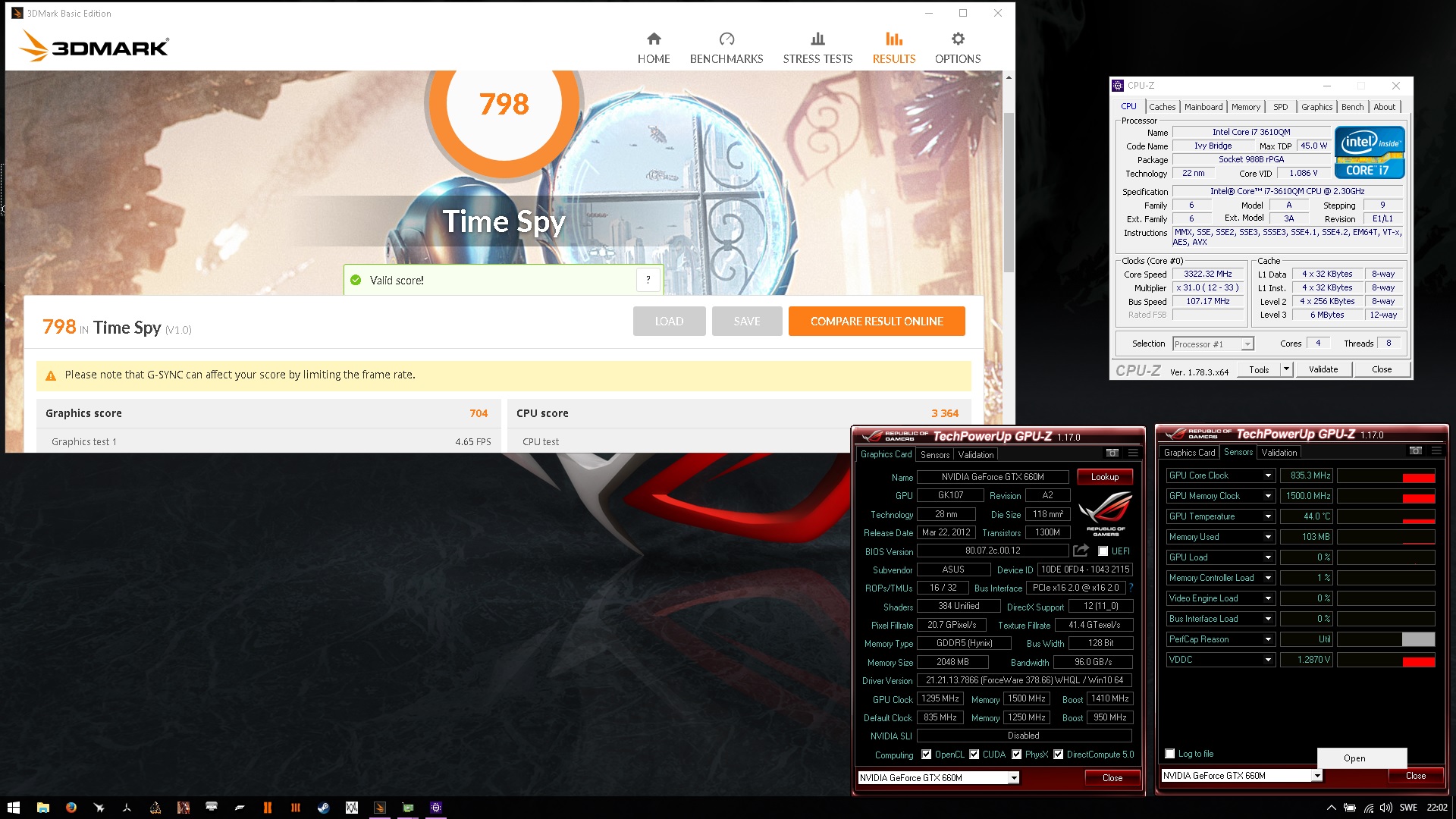The image size is (1456, 819).
Task: Open the SPD tab in CPU-Z
Action: coord(1281,107)
